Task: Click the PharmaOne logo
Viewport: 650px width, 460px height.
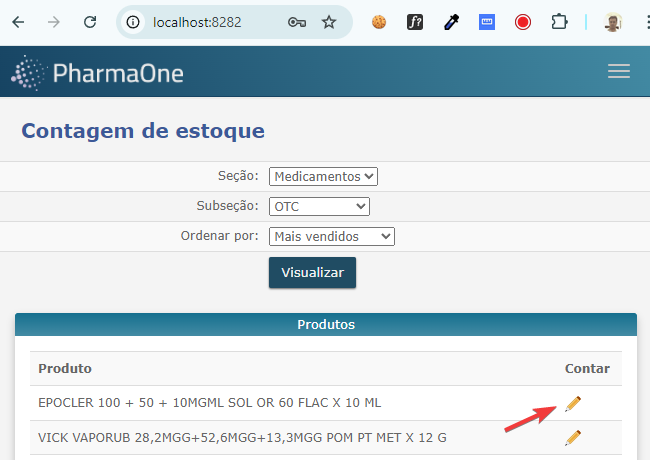Action: tap(97, 73)
